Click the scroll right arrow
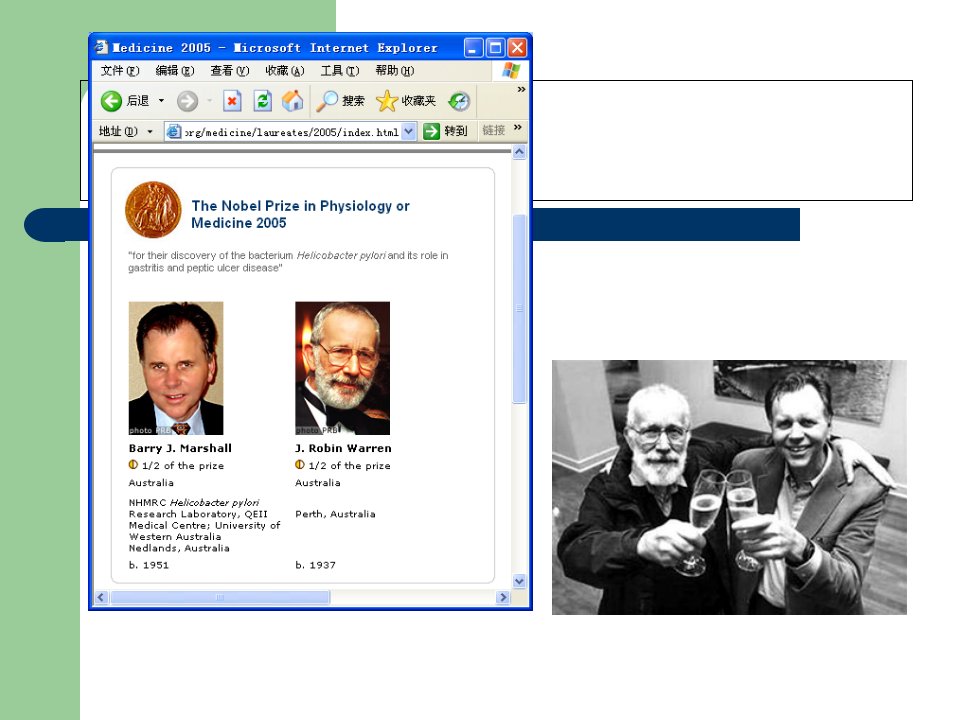This screenshot has height=720, width=960. [503, 597]
